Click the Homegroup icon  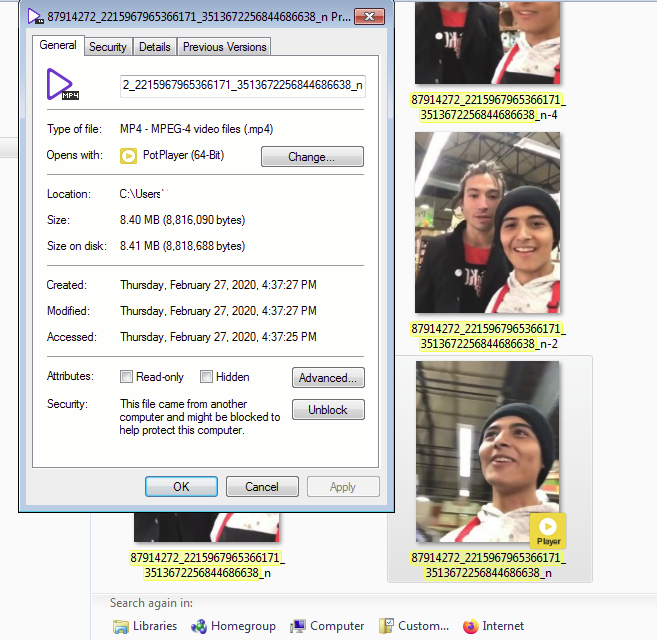tap(199, 627)
